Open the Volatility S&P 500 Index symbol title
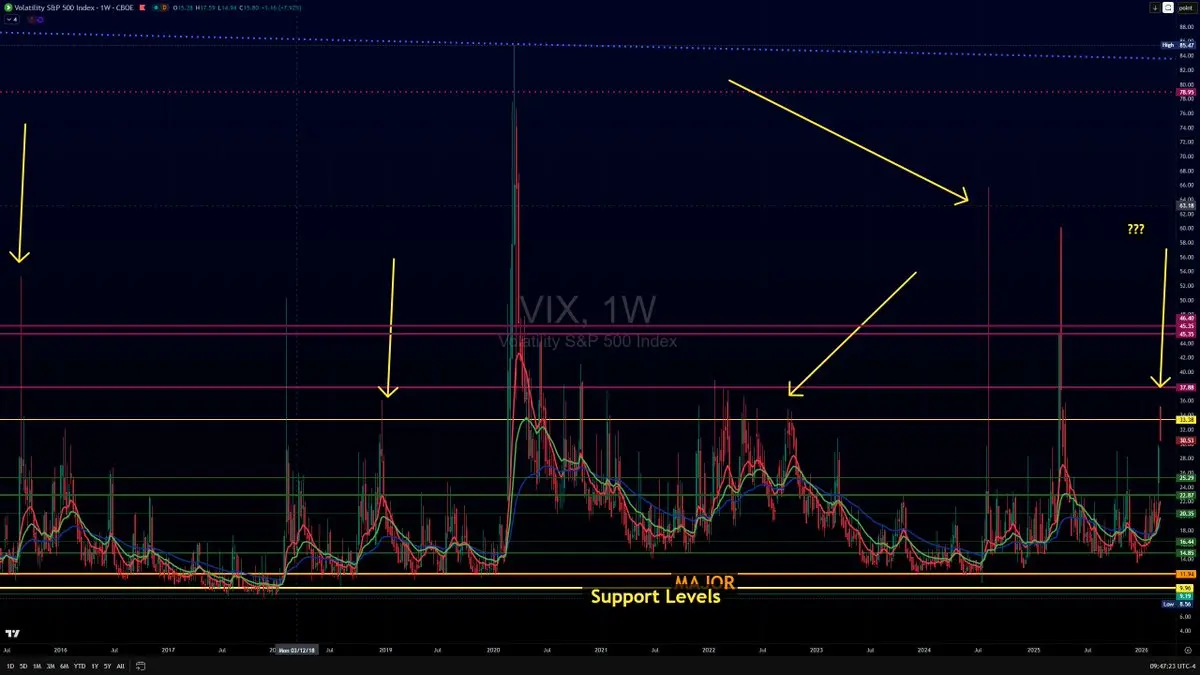 pos(55,8)
